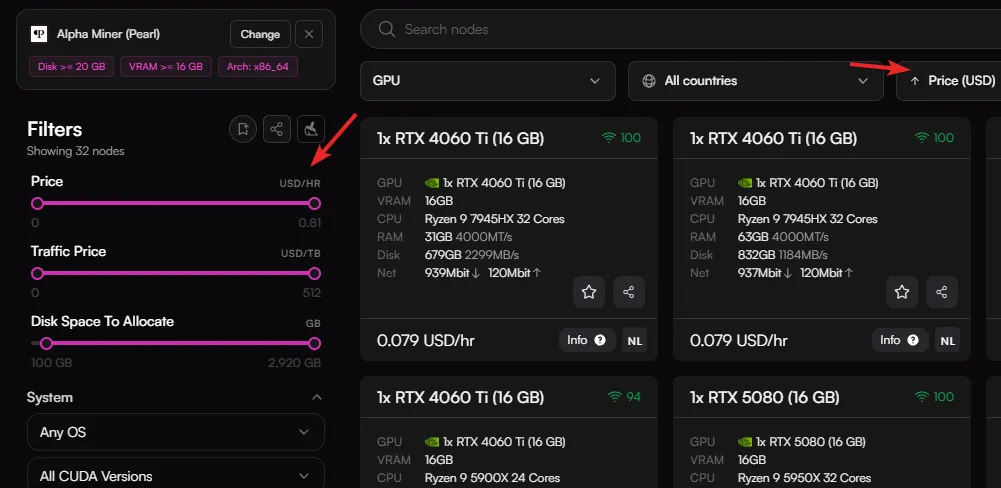Click the Arch: x86_64 tag

click(x=258, y=66)
